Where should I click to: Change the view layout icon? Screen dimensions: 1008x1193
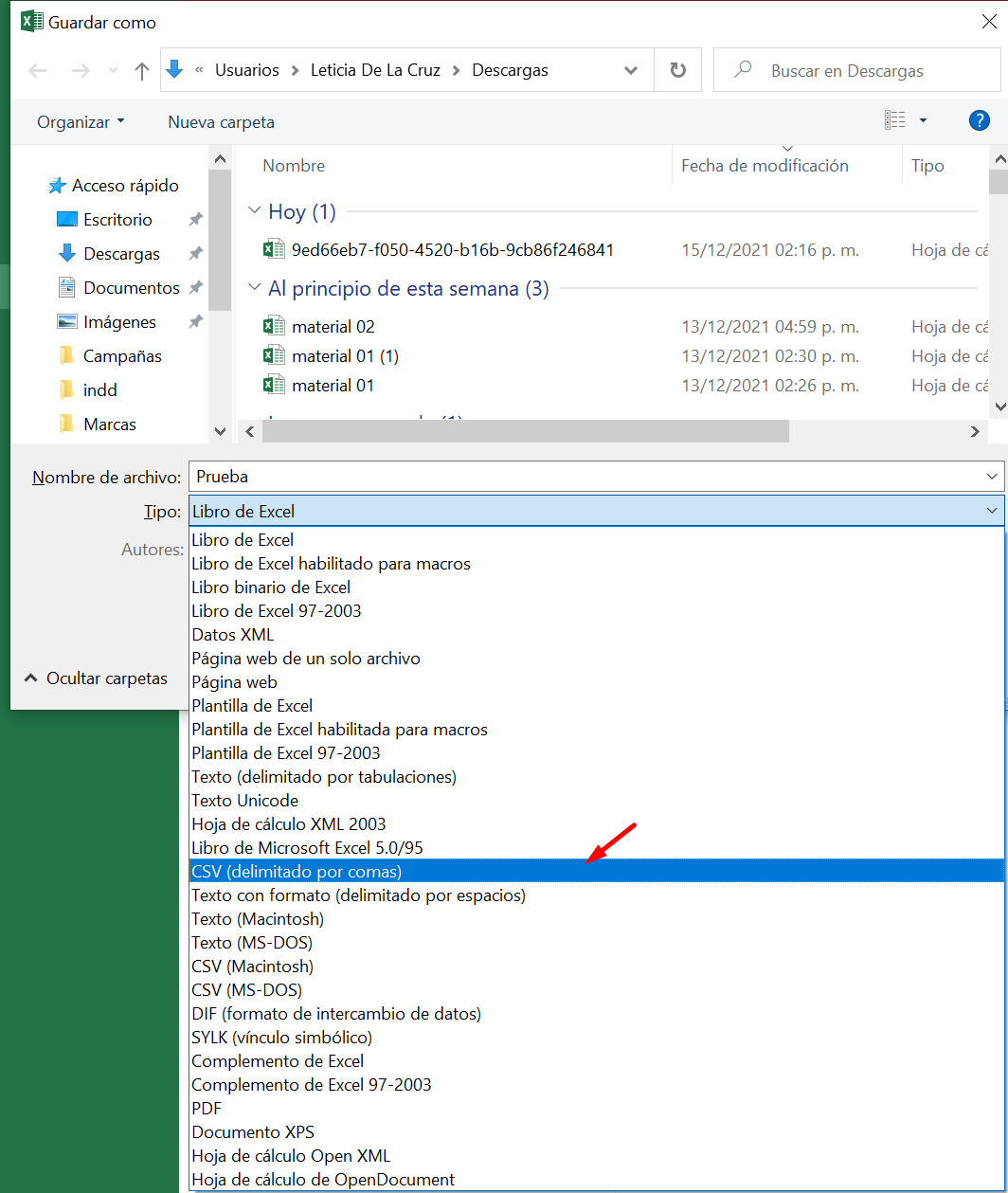894,120
